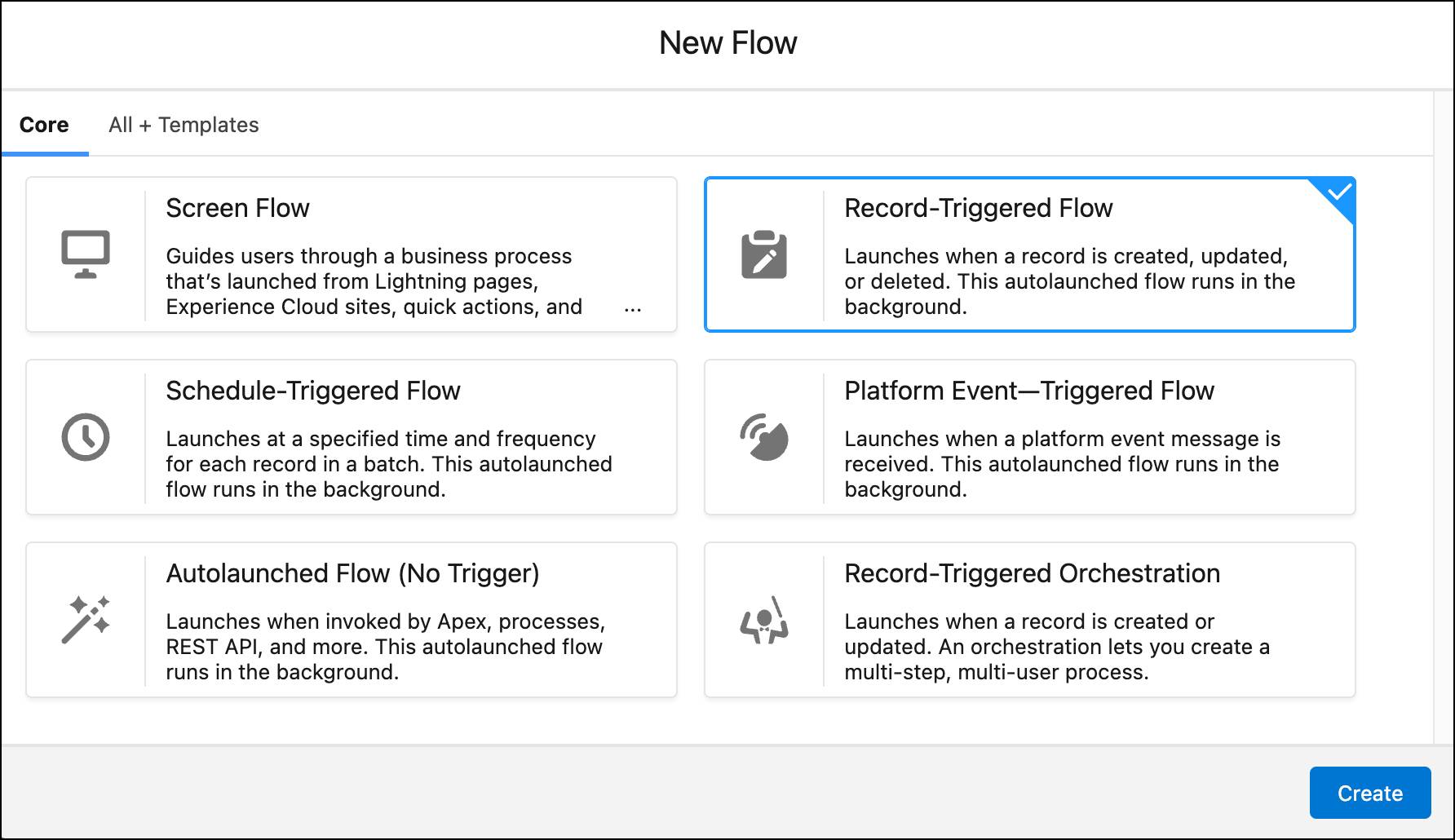Click the New Flow dialog title

pos(728,42)
